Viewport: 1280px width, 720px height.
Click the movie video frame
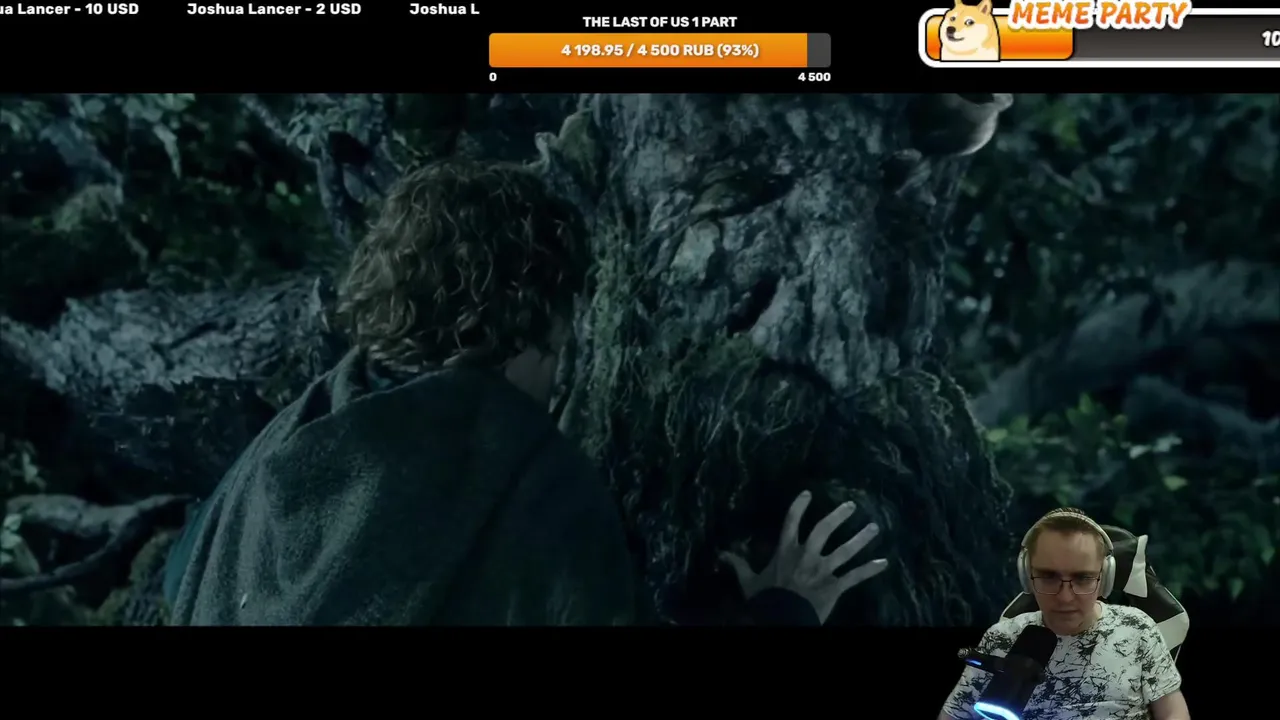640,360
